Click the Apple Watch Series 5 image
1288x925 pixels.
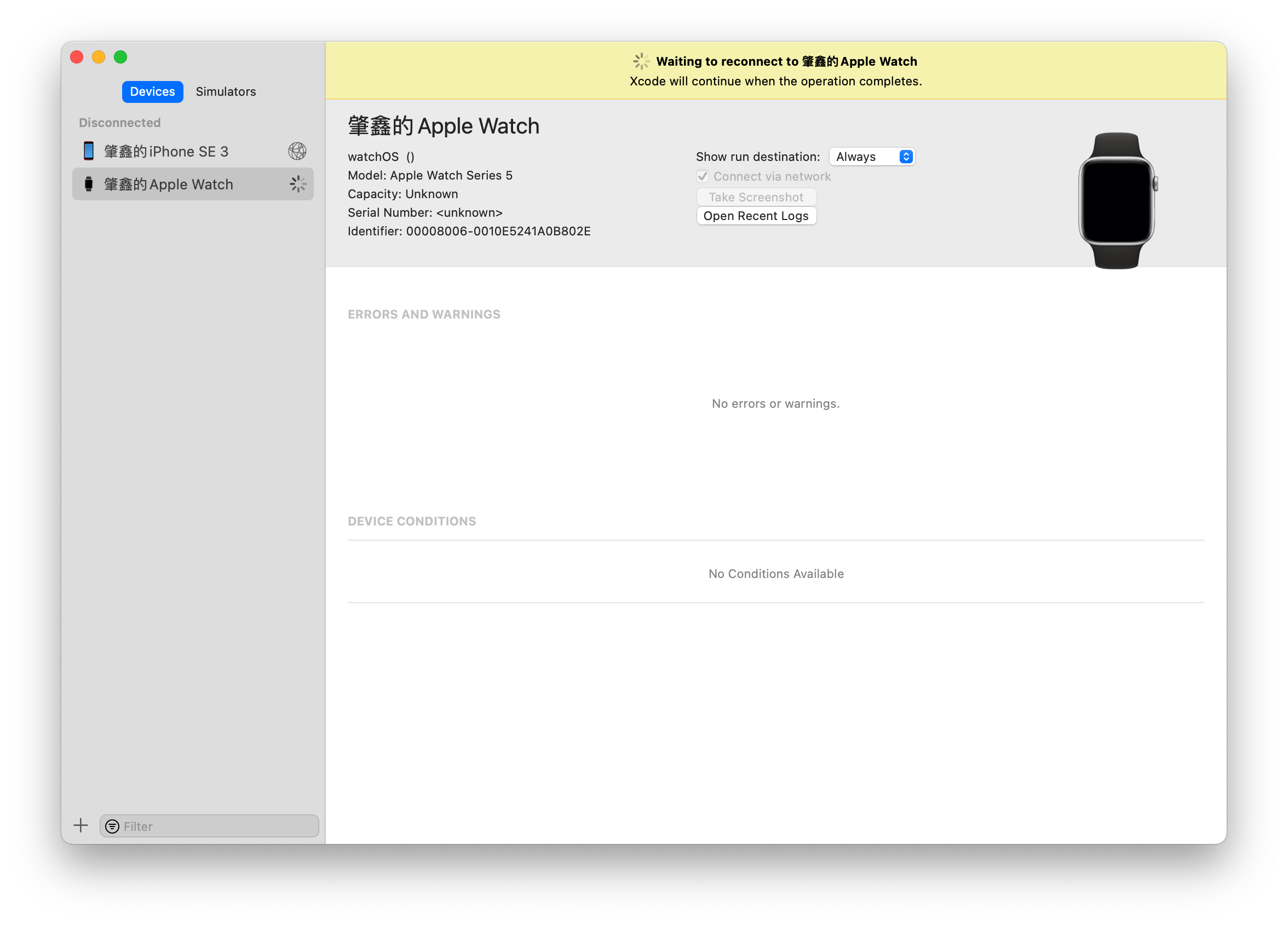coord(1117,200)
